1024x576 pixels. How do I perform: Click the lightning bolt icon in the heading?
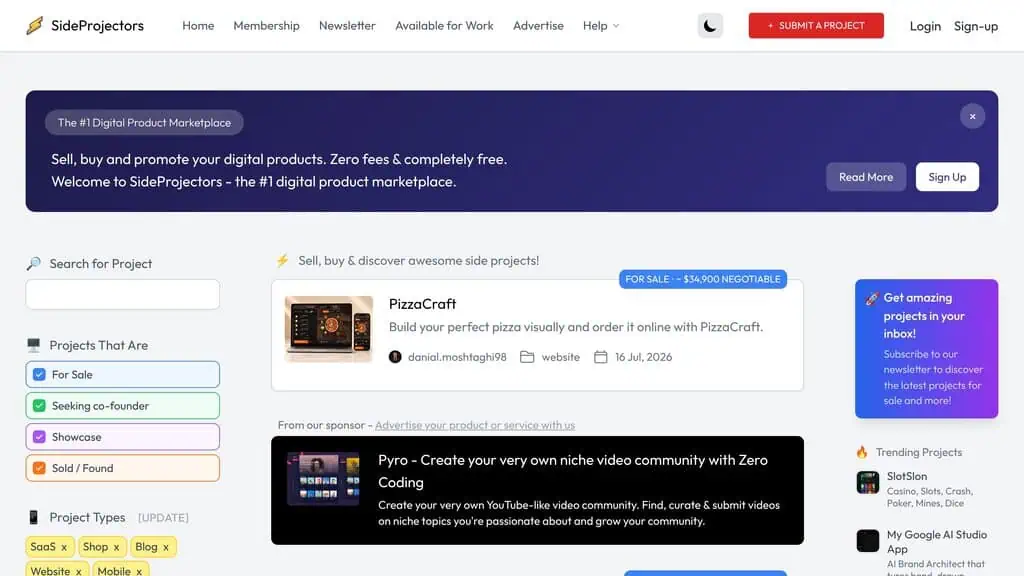pos(282,261)
